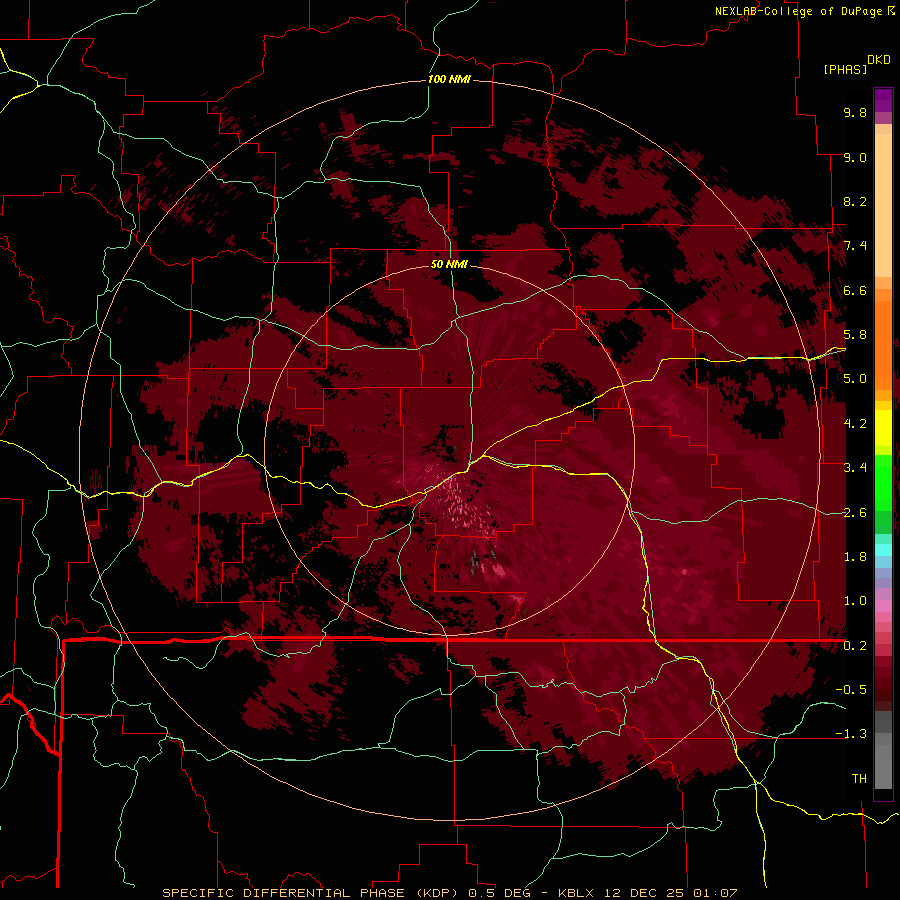This screenshot has height=900, width=900.
Task: Click the 4.2 scale value
Action: [x=855, y=424]
